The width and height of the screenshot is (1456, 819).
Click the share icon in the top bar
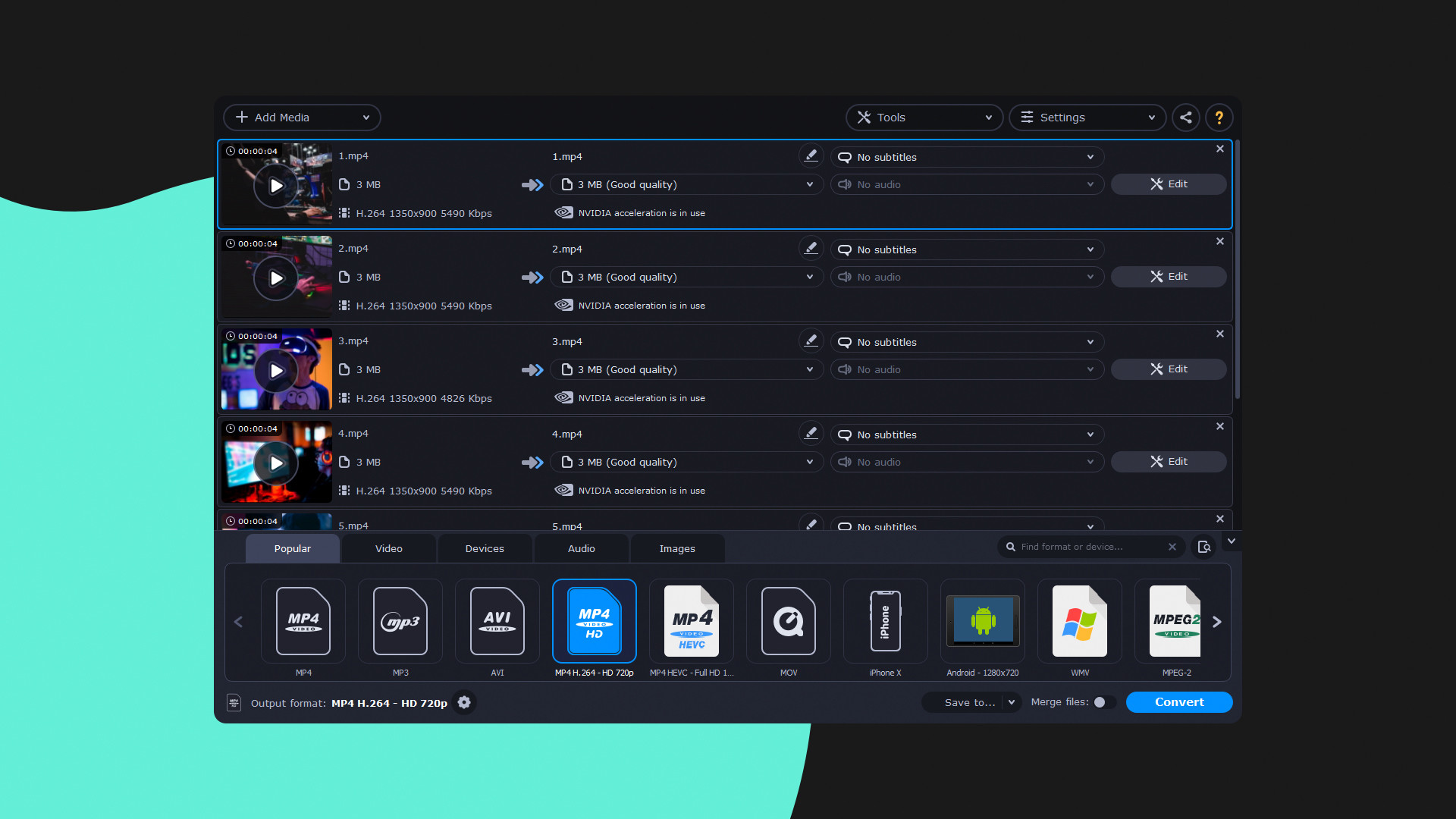point(1186,117)
